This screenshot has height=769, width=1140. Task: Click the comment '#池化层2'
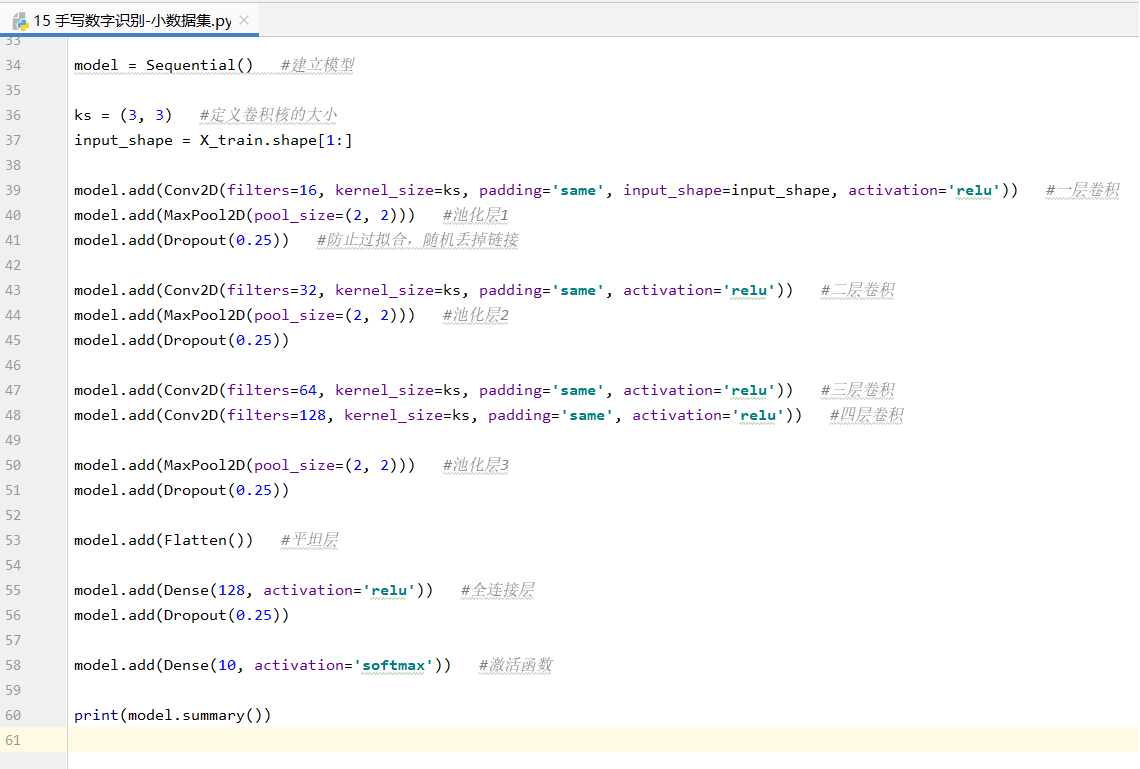click(x=475, y=315)
